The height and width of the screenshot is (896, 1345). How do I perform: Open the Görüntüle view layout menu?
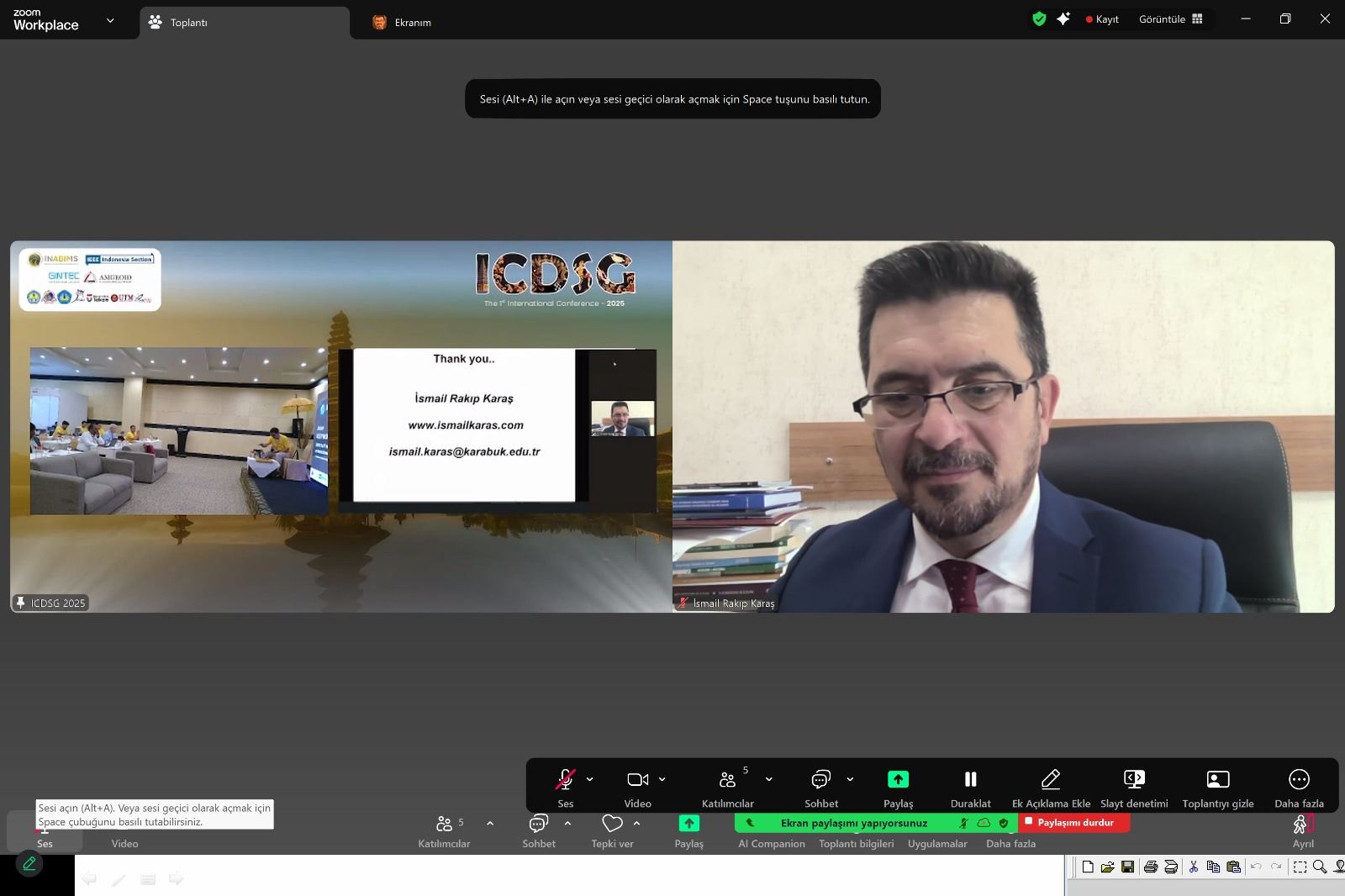1170,19
